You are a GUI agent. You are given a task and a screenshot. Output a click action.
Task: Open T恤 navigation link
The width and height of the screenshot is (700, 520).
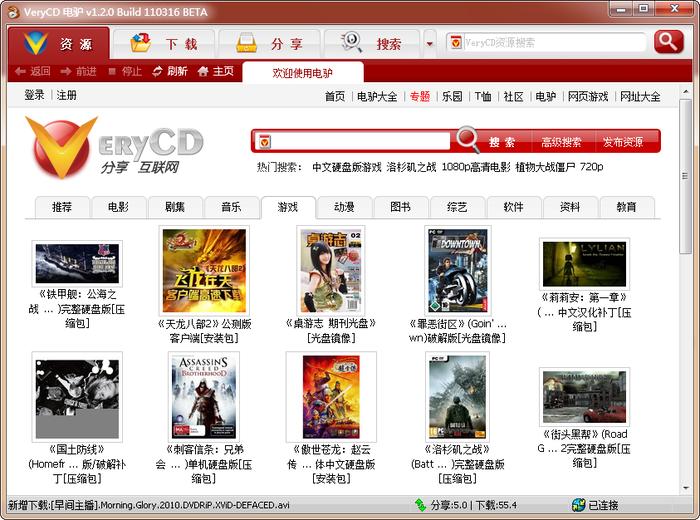[x=483, y=96]
